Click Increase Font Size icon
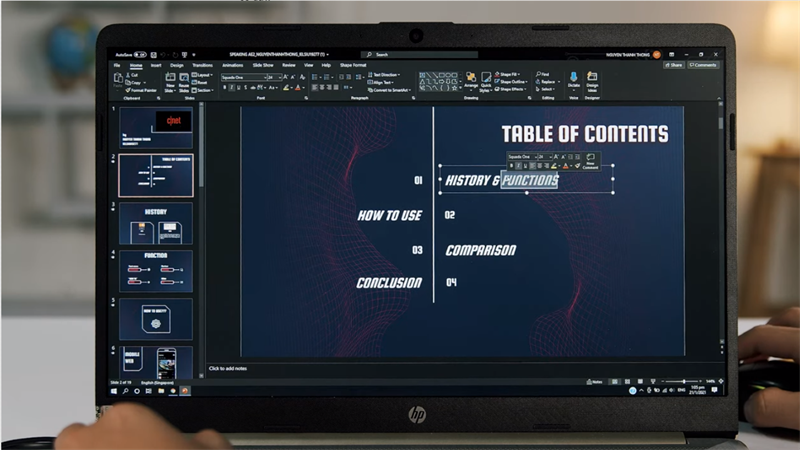Viewport: 800px width, 450px height. (285, 77)
